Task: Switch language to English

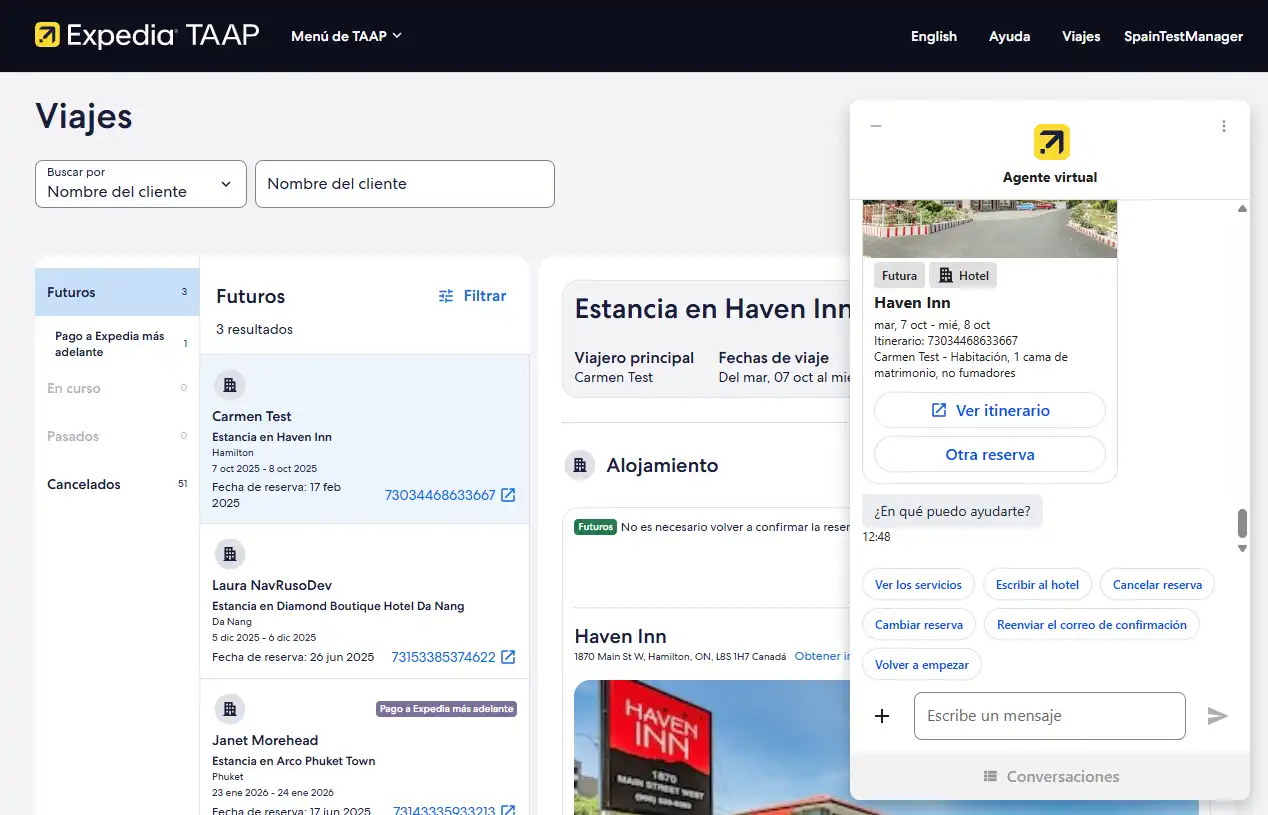Action: tap(934, 36)
